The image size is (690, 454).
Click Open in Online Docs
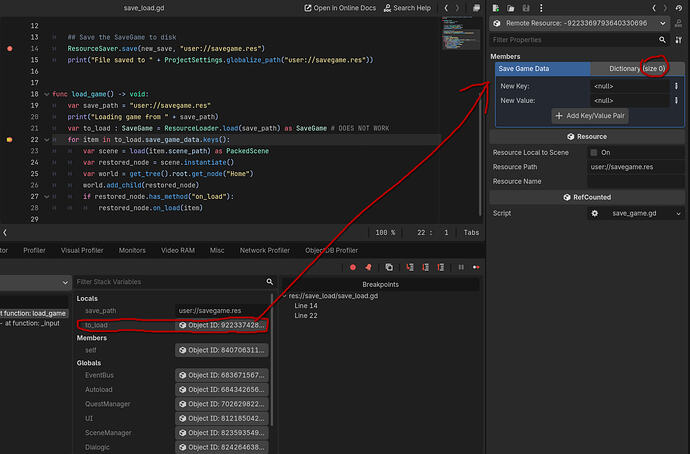point(342,8)
